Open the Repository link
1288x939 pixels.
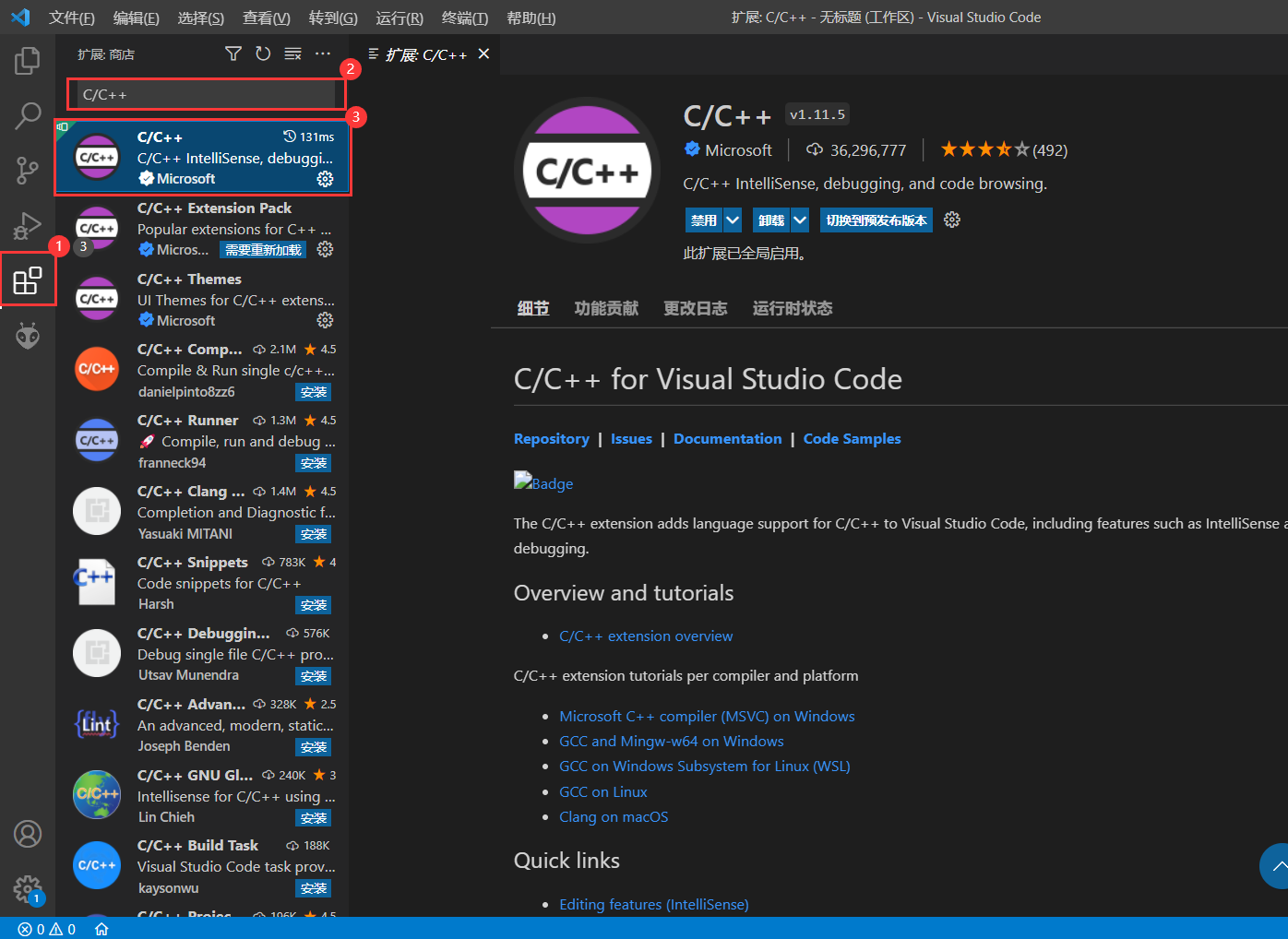(552, 439)
